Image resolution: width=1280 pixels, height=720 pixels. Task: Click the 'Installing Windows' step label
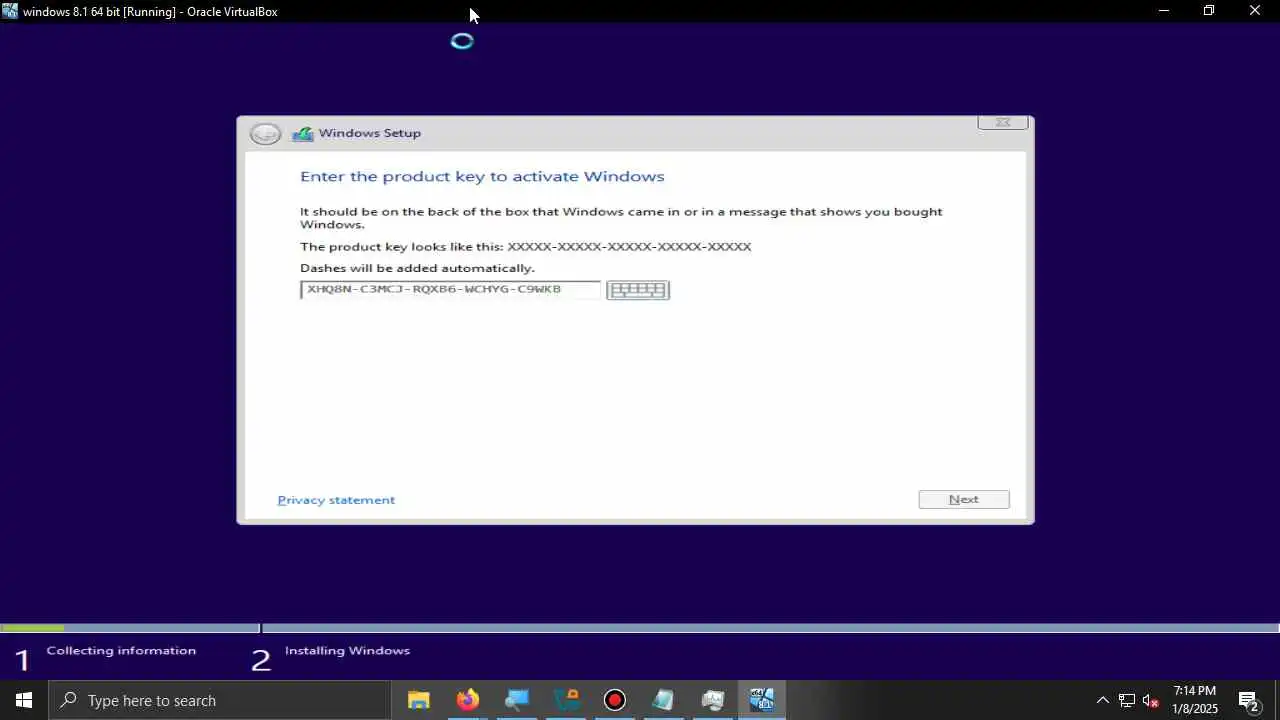[347, 651]
